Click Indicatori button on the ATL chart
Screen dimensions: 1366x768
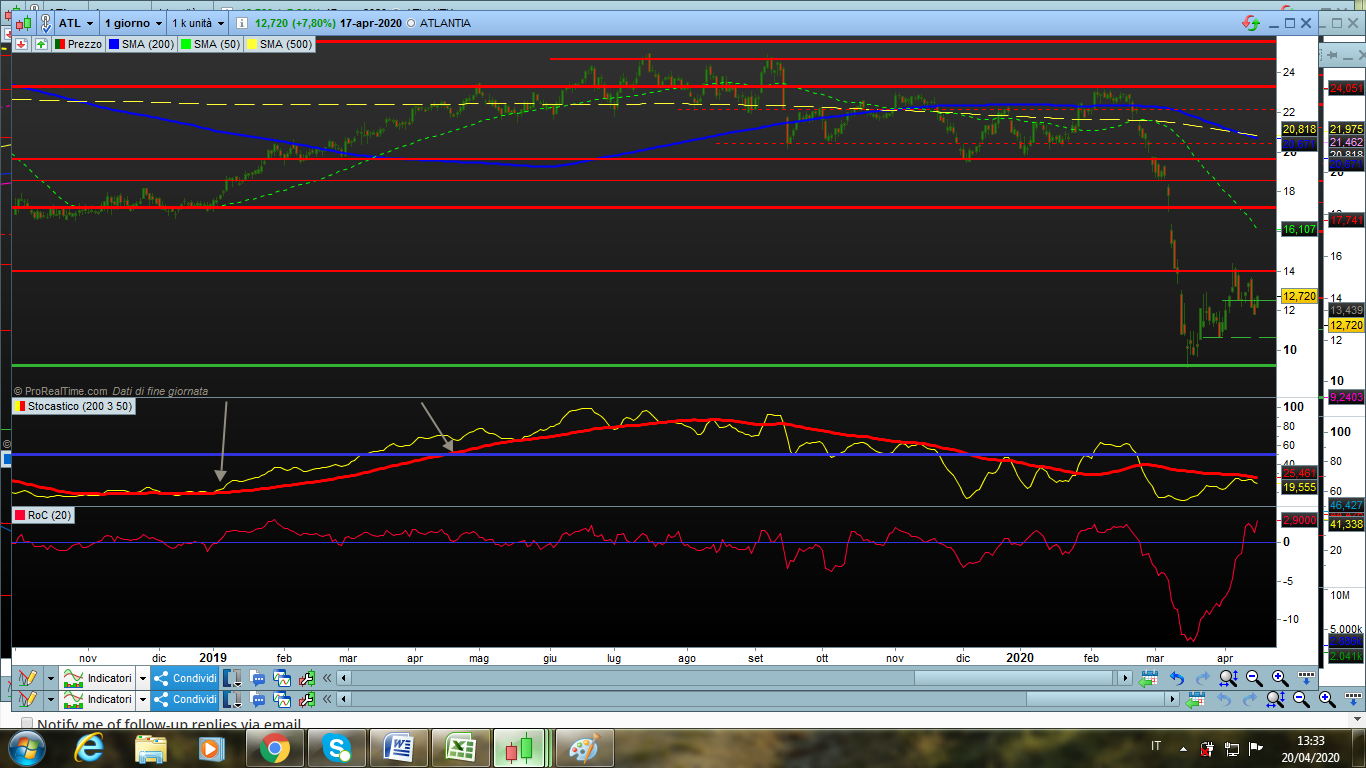(97, 677)
